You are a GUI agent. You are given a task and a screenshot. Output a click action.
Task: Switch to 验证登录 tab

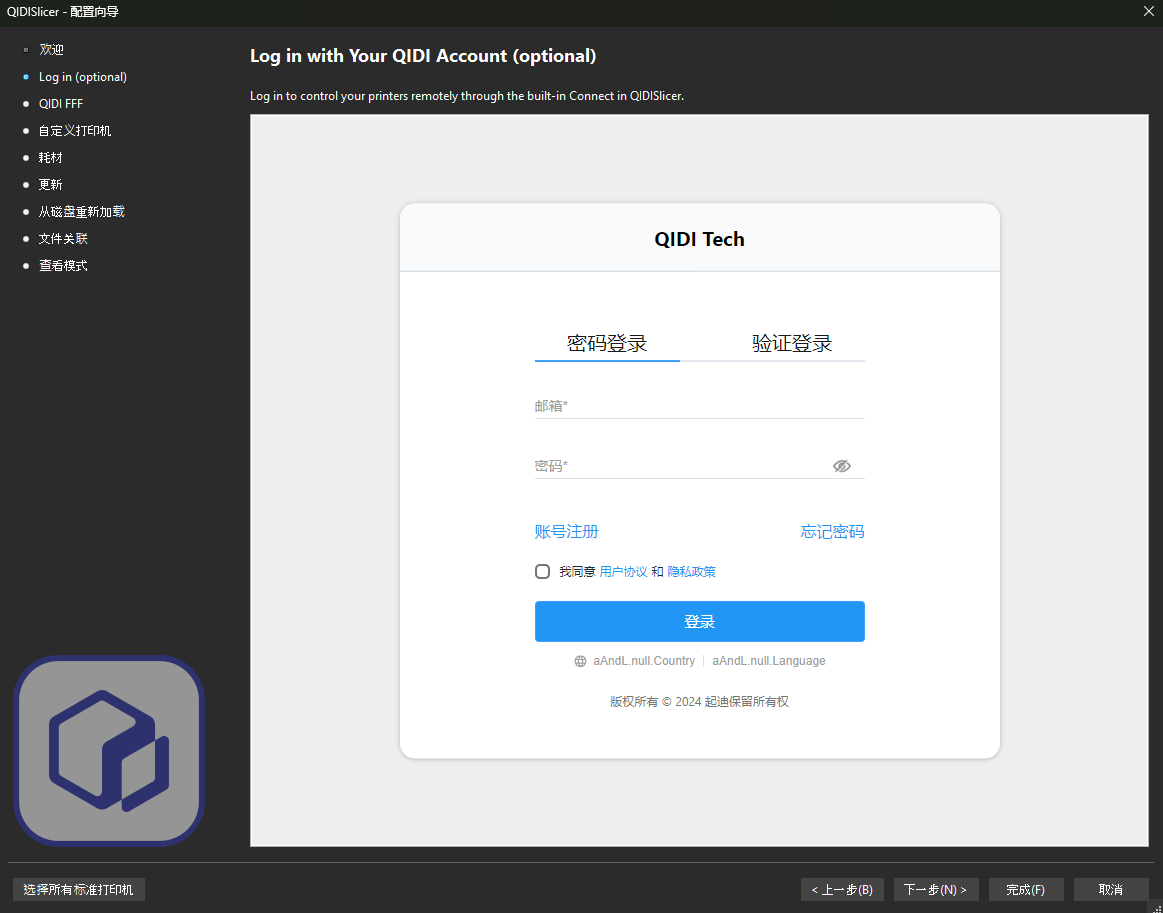point(792,344)
